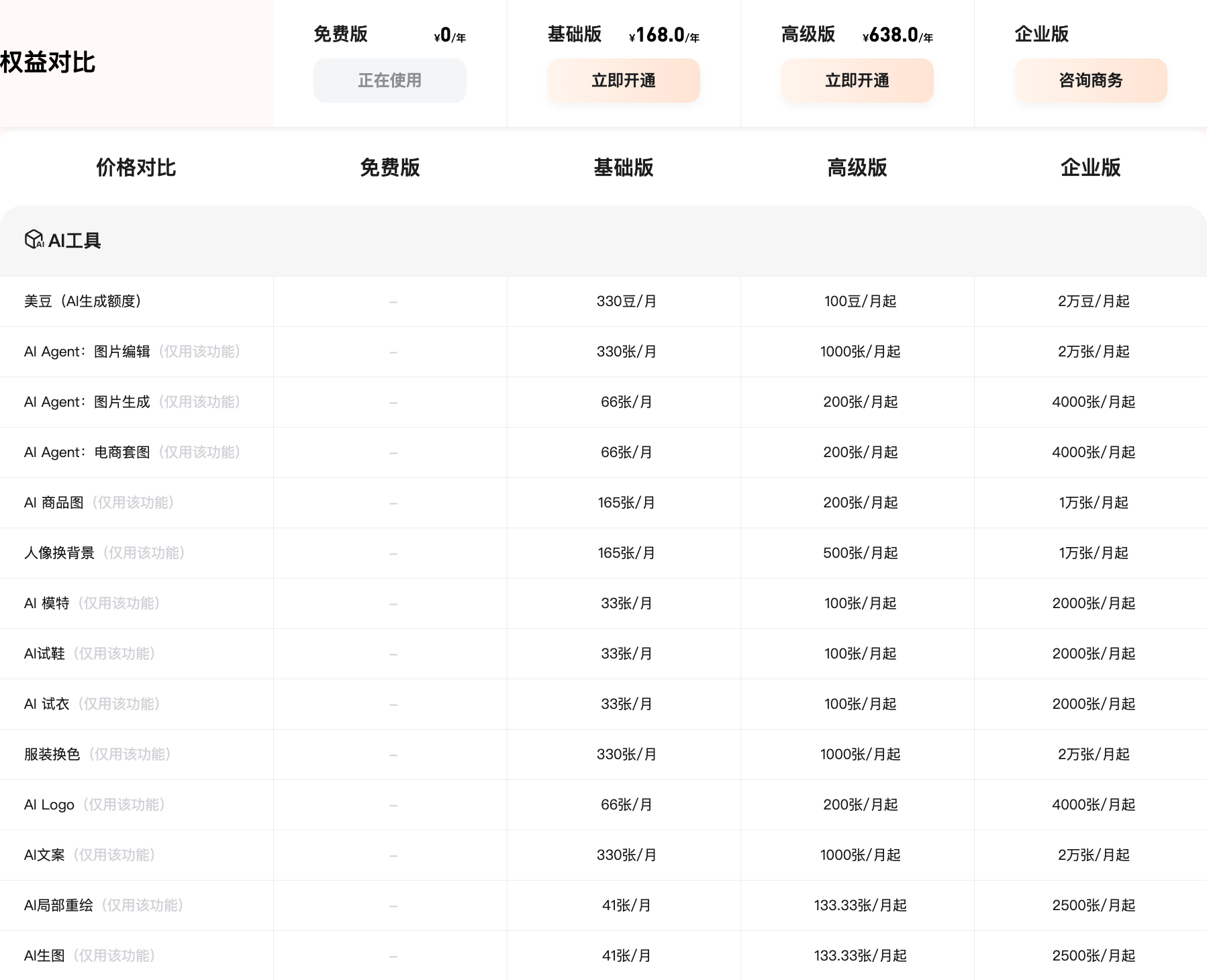Click the AI工具 cube icon
This screenshot has height=980, width=1207.
pyautogui.click(x=34, y=240)
